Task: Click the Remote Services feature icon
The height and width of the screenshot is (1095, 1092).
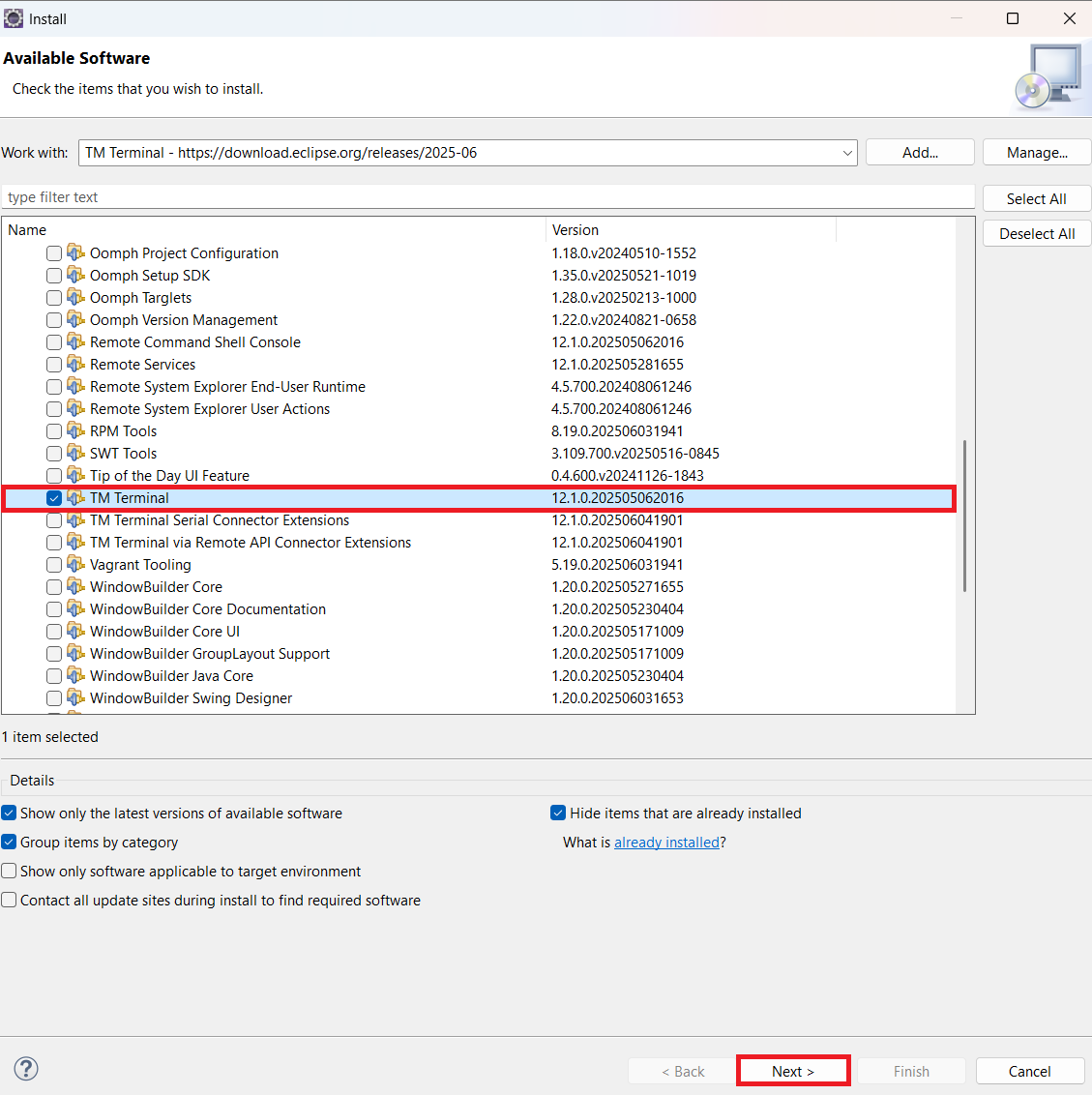Action: pyautogui.click(x=75, y=365)
